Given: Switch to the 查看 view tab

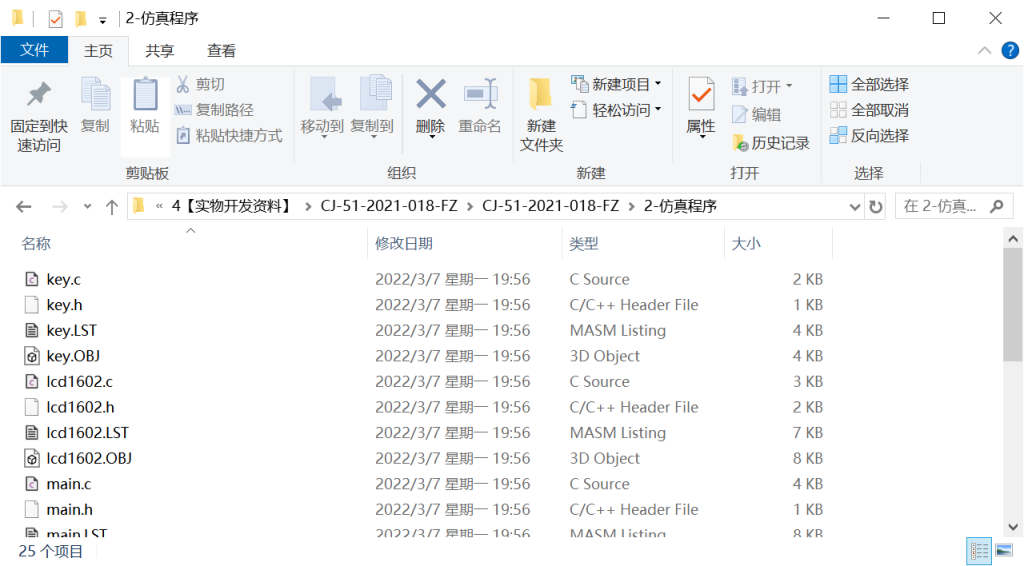Looking at the screenshot, I should tap(221, 51).
